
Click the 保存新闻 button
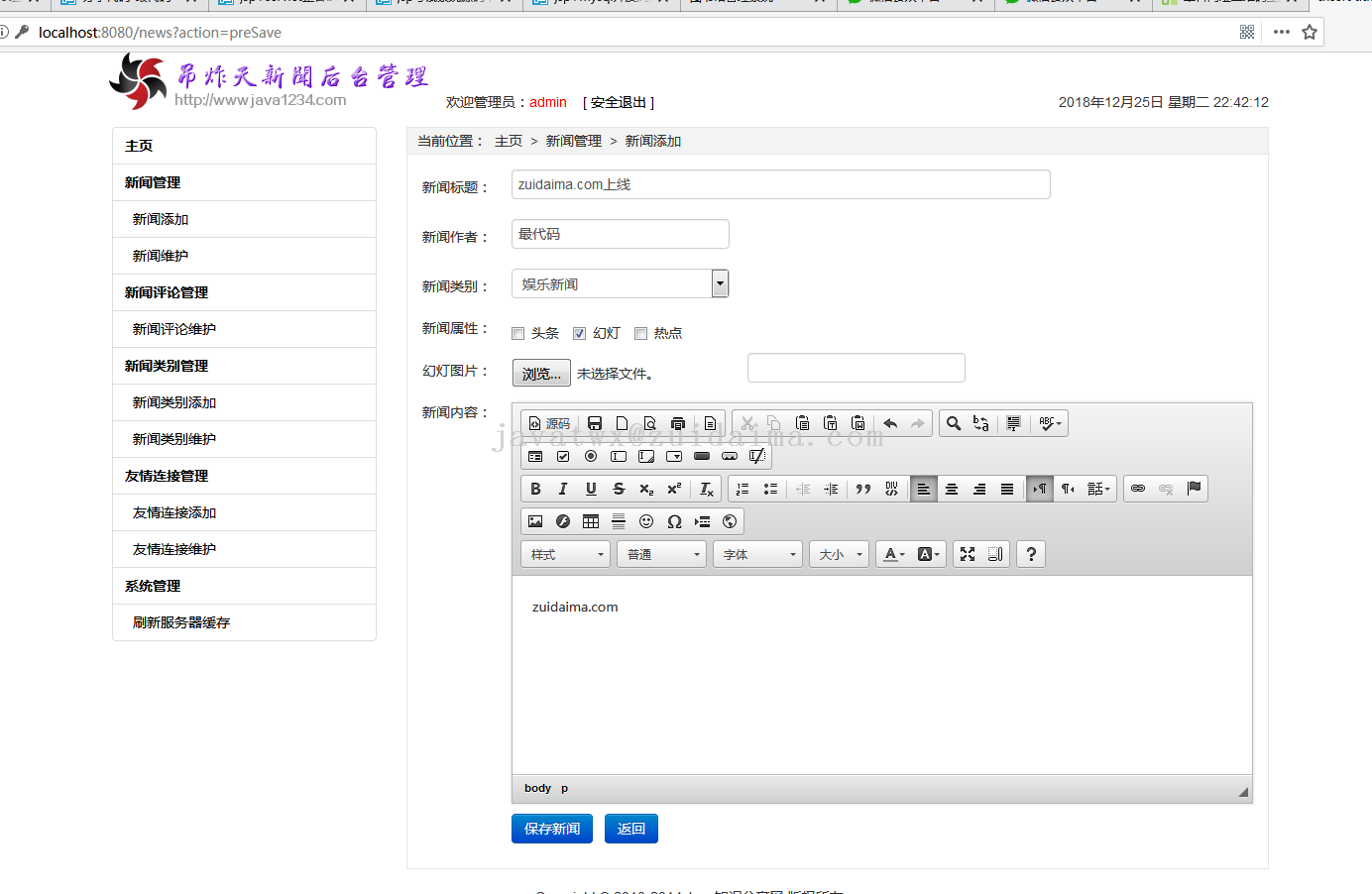pos(552,829)
